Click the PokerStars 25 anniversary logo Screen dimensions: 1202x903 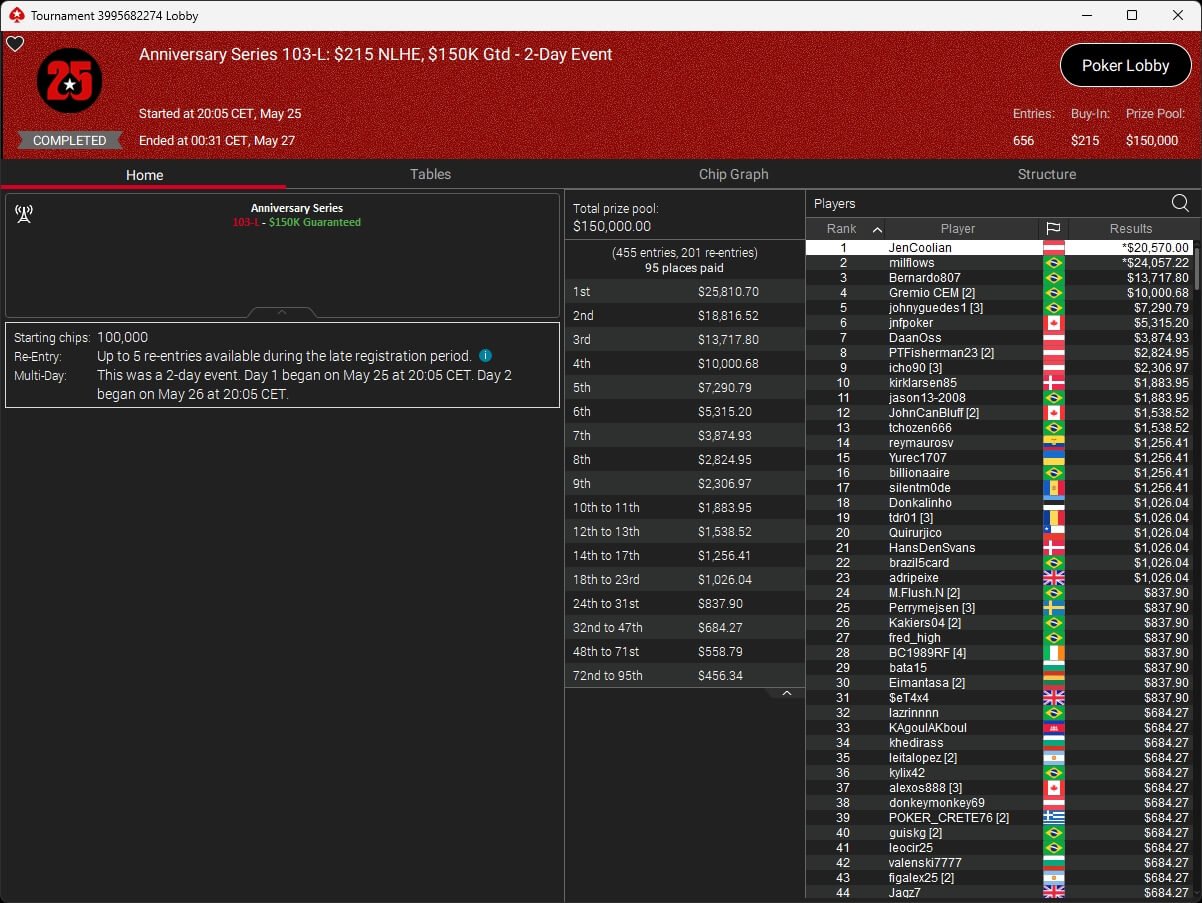(x=69, y=81)
